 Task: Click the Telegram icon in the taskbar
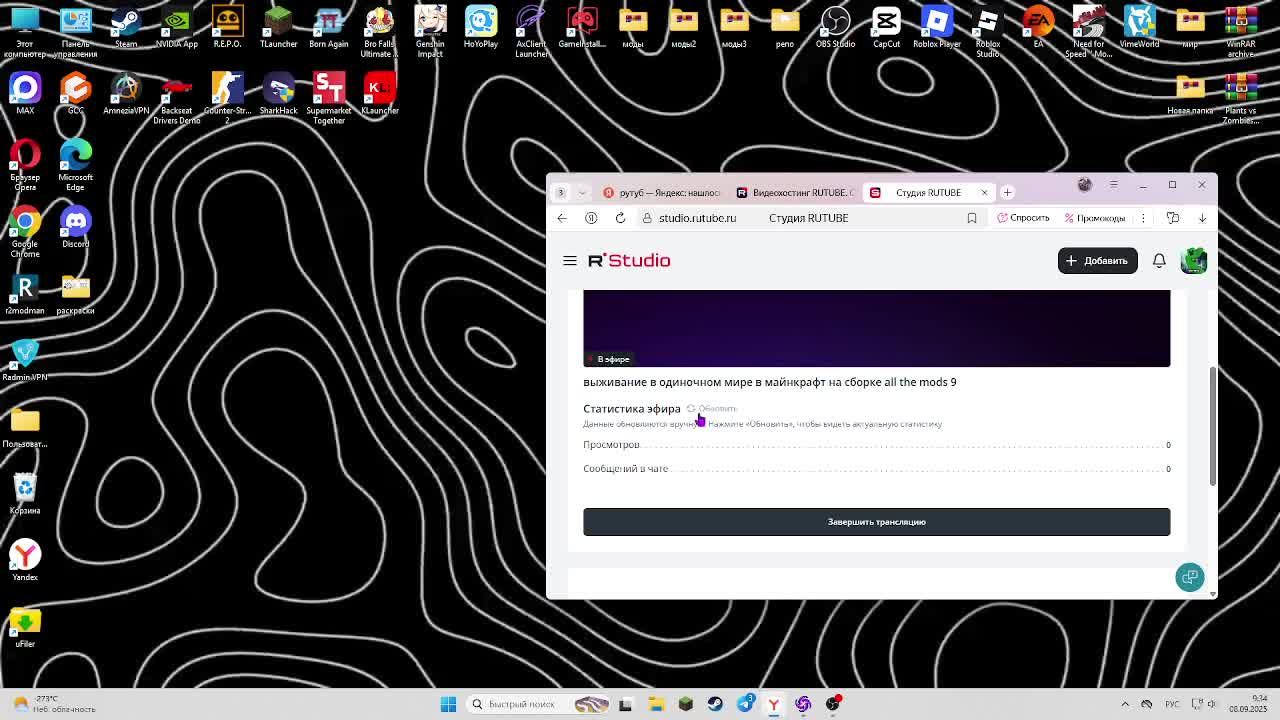(745, 704)
